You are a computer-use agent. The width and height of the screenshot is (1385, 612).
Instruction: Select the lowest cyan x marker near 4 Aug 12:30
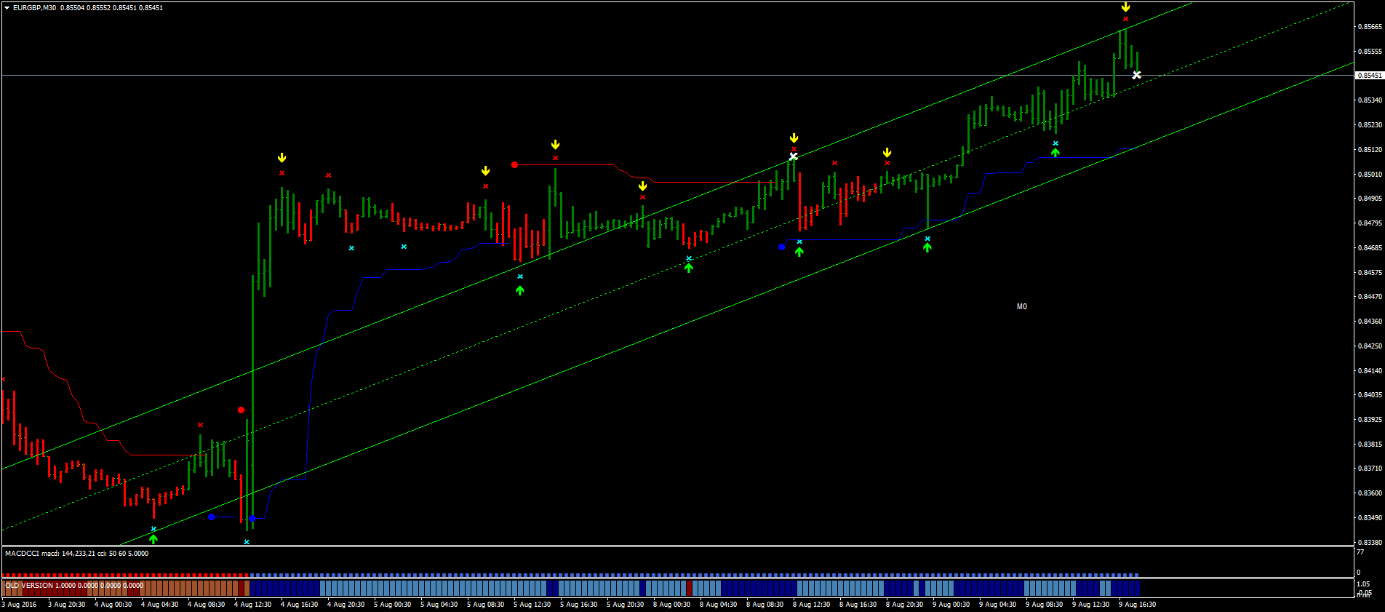(x=246, y=542)
